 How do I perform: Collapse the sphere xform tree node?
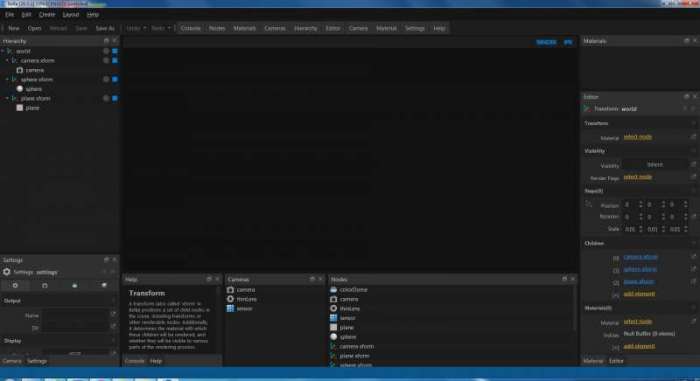coord(7,79)
